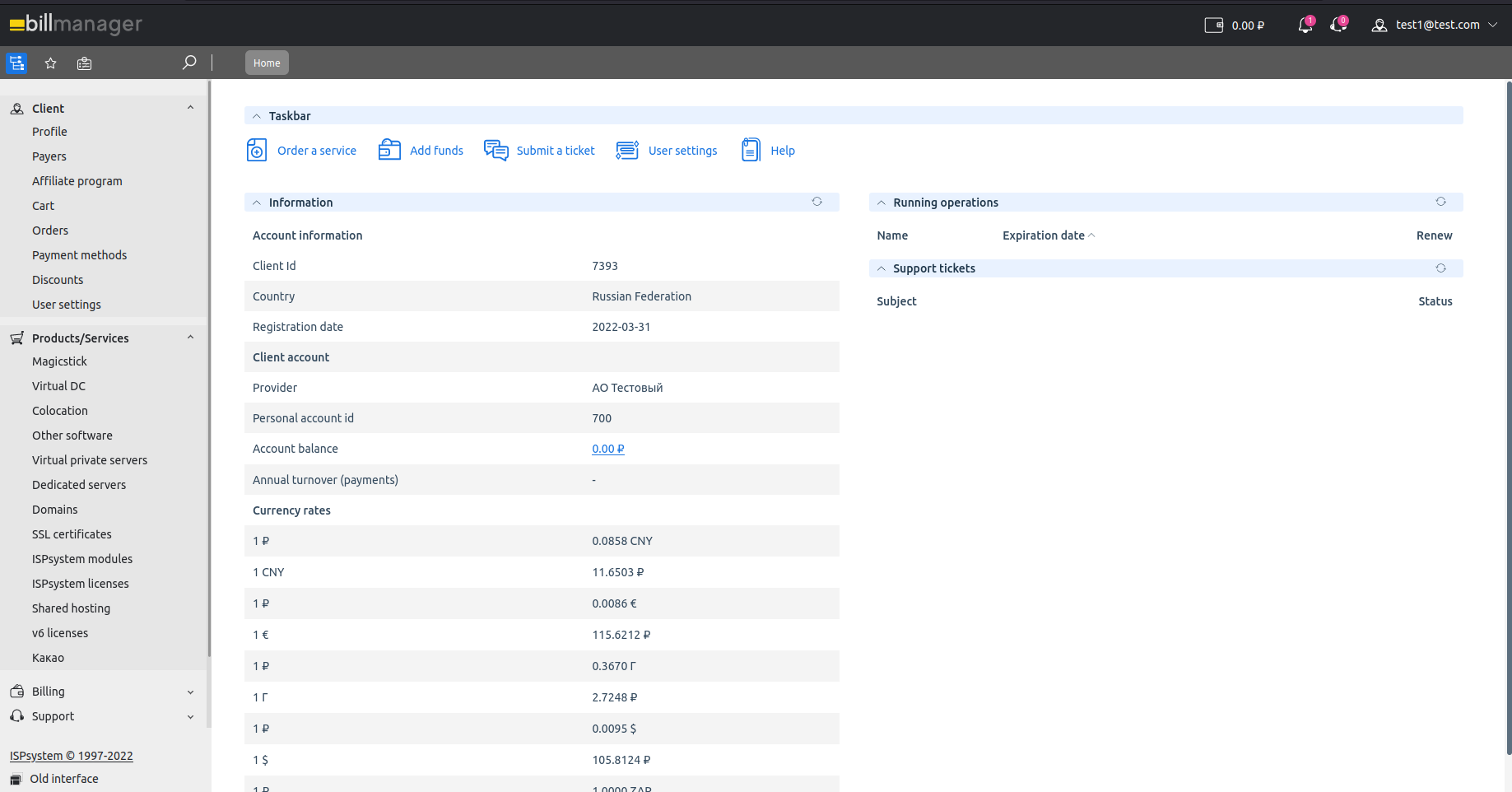Screen dimensions: 1512x792
Task: Click the sidebar search magnifier icon
Action: coord(189,63)
